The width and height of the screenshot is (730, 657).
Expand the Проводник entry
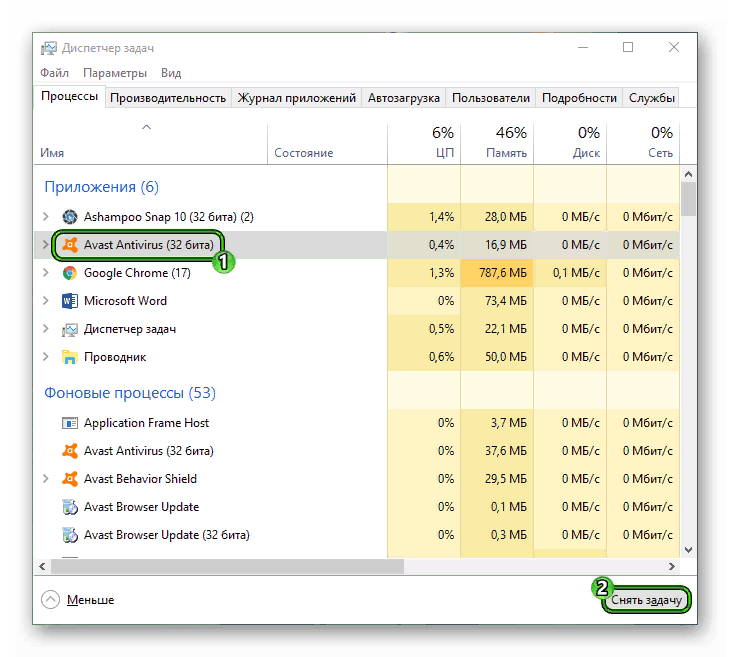click(x=46, y=357)
